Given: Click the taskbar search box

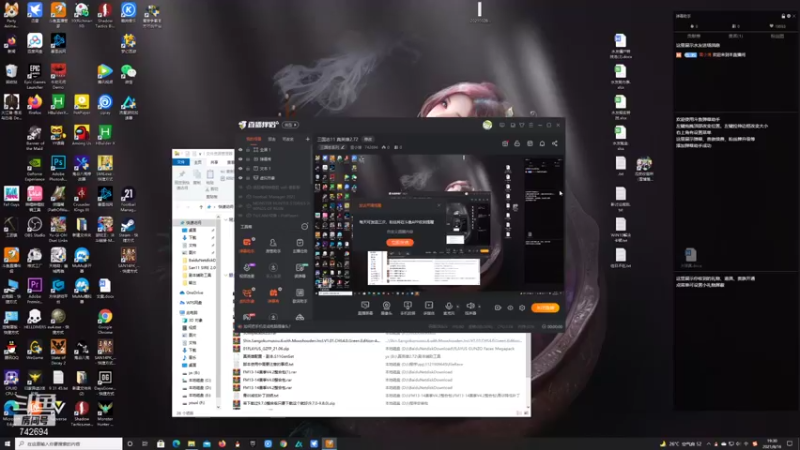Looking at the screenshot, I should [69, 444].
